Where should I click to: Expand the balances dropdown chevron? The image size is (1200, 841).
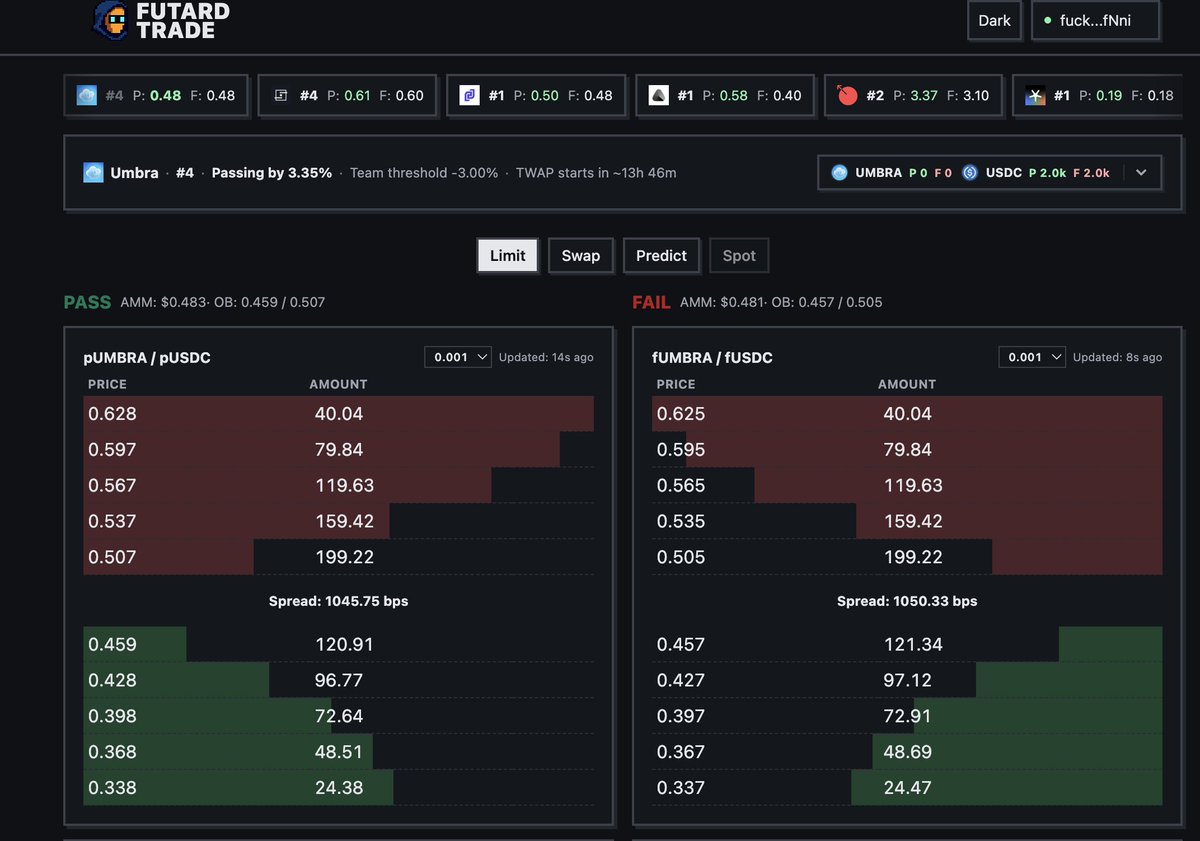[1141, 173]
